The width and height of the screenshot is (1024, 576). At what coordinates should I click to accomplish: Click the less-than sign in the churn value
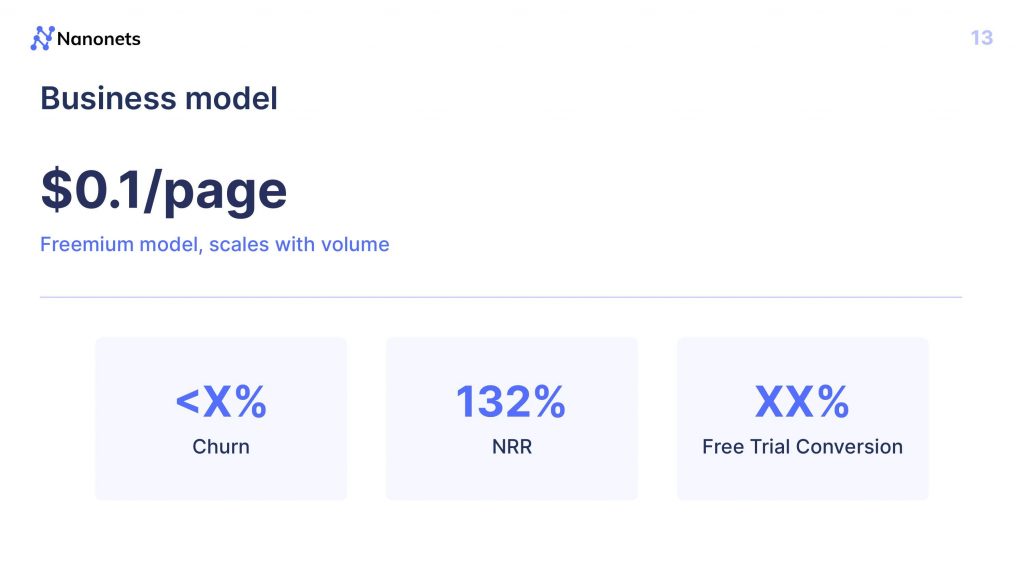tap(187, 402)
